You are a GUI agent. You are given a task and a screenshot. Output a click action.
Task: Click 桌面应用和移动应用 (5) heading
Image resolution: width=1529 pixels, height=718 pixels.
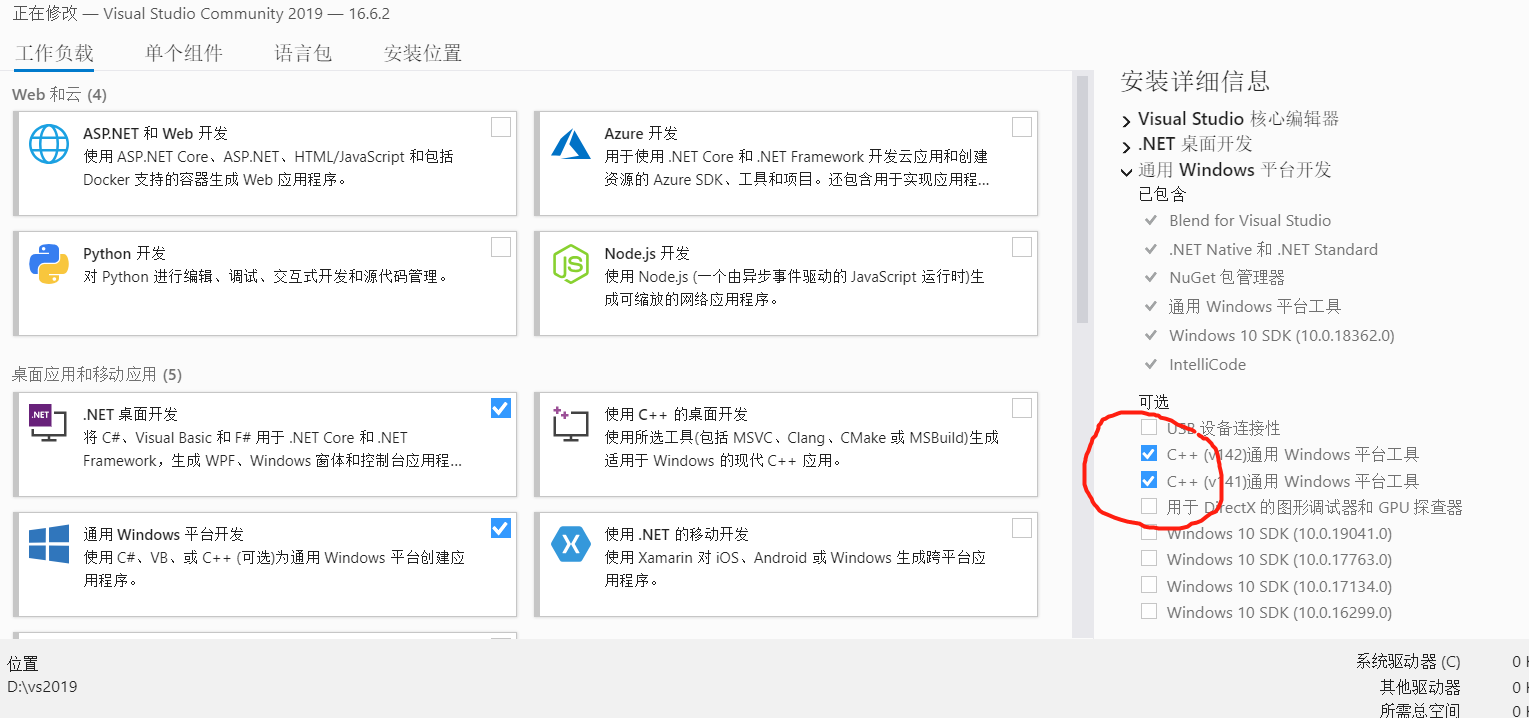(97, 375)
